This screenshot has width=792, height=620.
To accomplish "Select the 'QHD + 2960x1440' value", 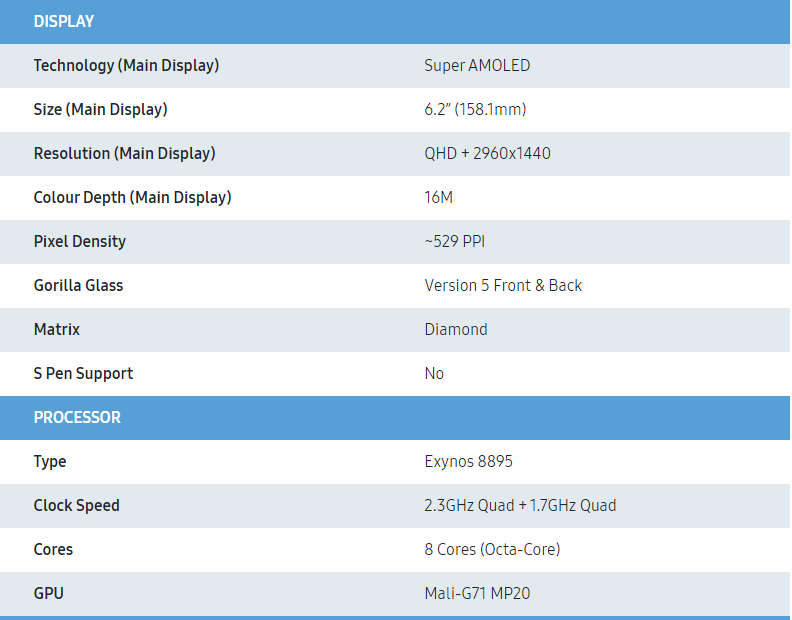I will [x=487, y=154].
